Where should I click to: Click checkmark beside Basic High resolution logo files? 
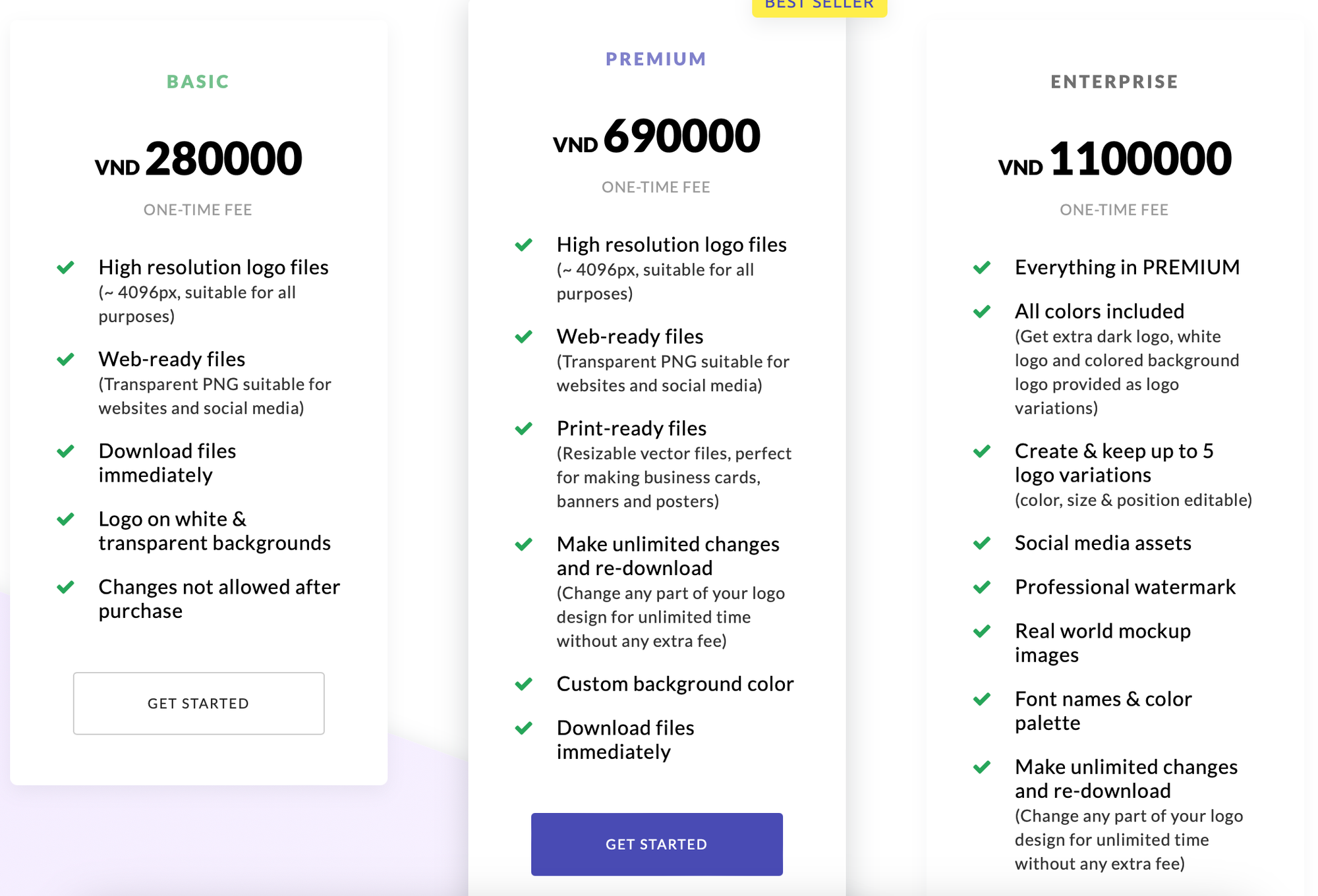click(65, 267)
